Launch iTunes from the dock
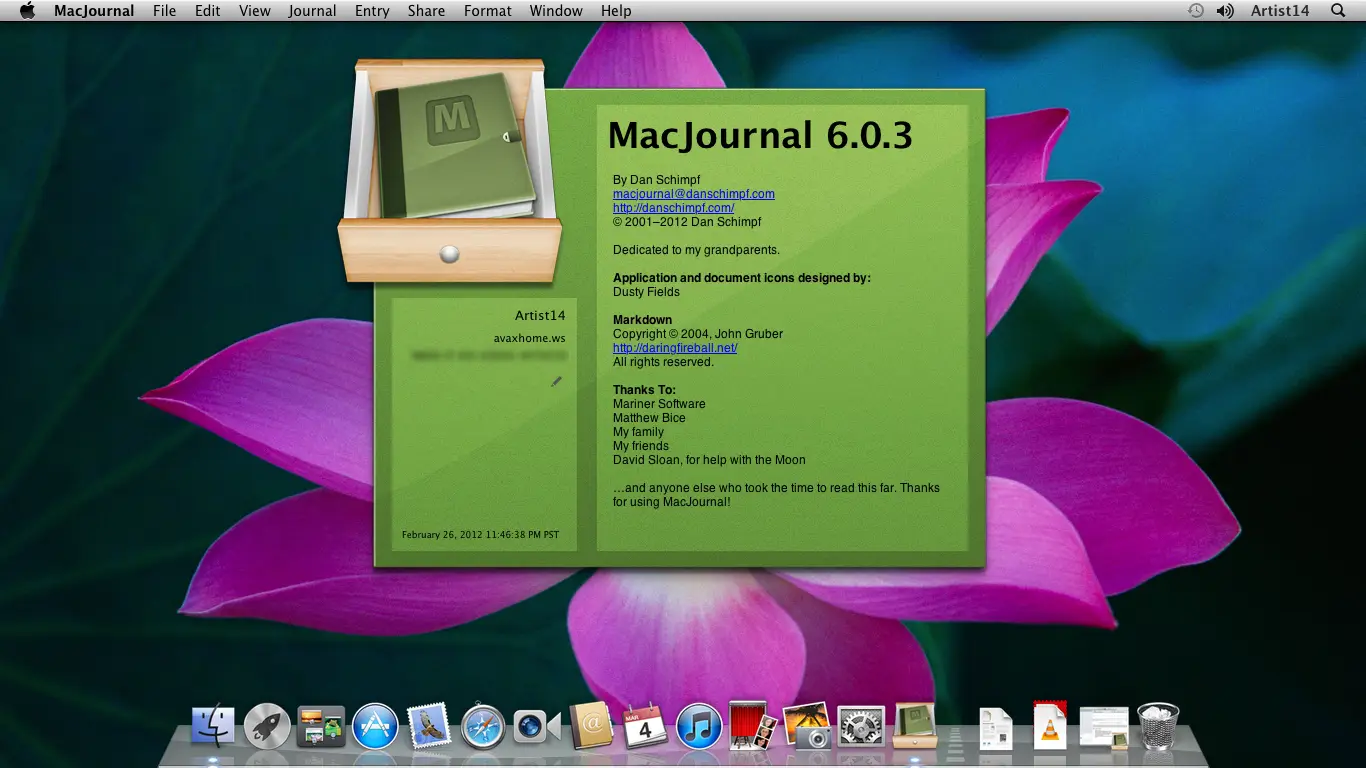This screenshot has width=1366, height=768. [x=699, y=726]
